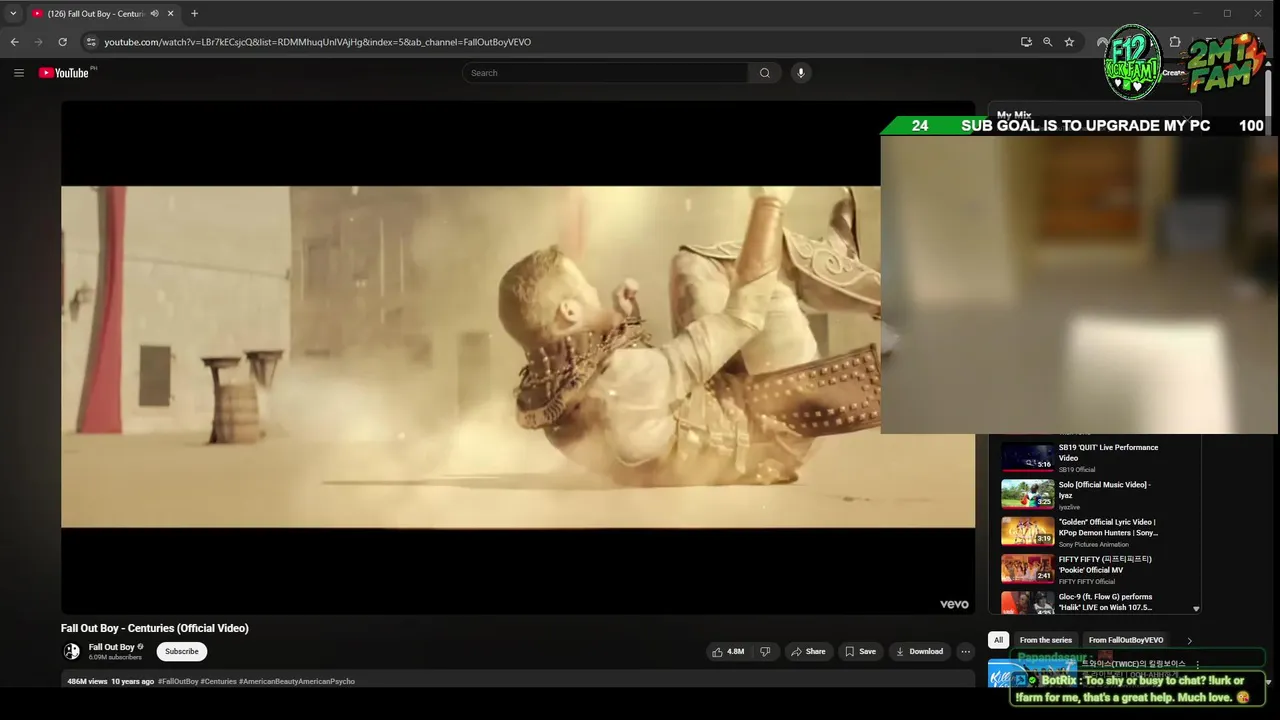Select the From the series chip
The width and height of the screenshot is (1280, 720).
tap(1045, 640)
